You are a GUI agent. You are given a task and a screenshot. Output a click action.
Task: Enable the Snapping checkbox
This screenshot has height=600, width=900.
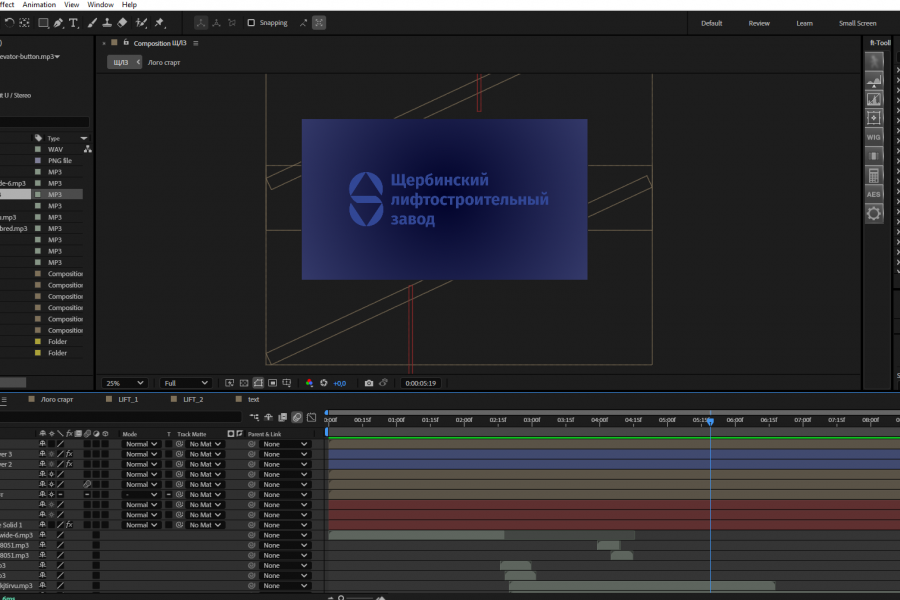point(251,23)
